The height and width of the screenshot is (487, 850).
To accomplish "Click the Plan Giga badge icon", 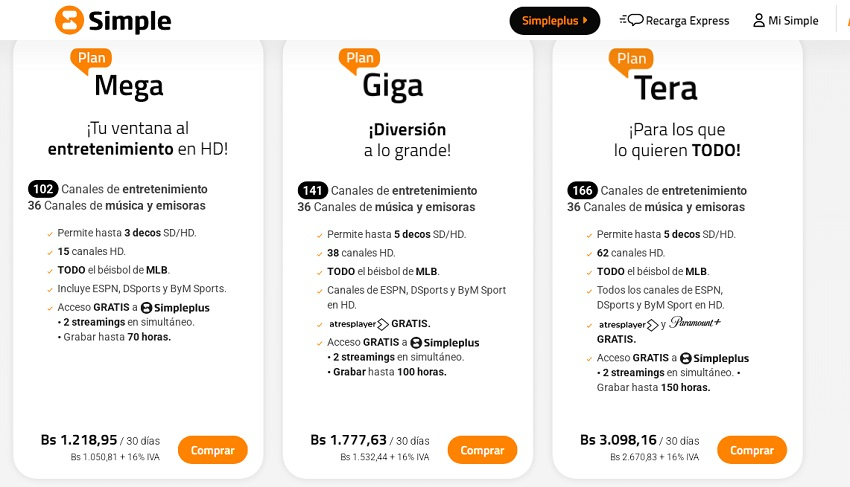I will [360, 60].
